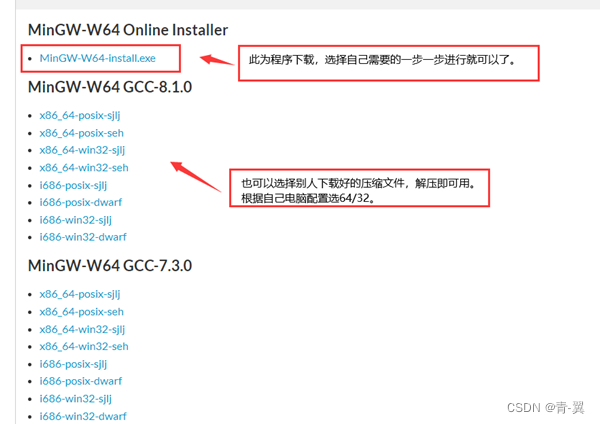The image size is (600, 424).
Task: Click x86_64-posix-sjlj under GCC-8.1.0
Action: (x=80, y=115)
